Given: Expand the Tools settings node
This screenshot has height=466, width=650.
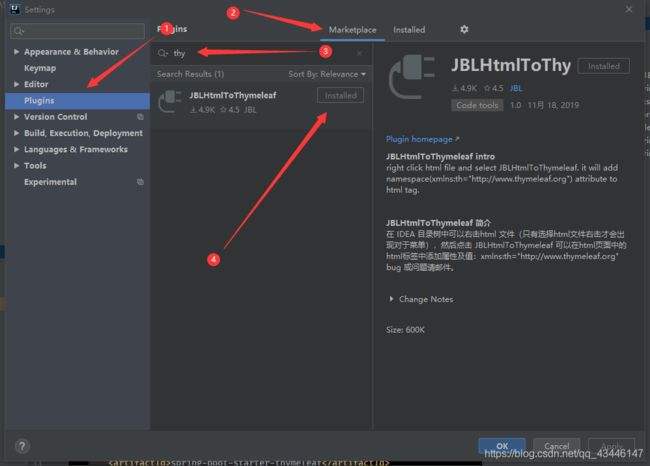Looking at the screenshot, I should pos(17,165).
